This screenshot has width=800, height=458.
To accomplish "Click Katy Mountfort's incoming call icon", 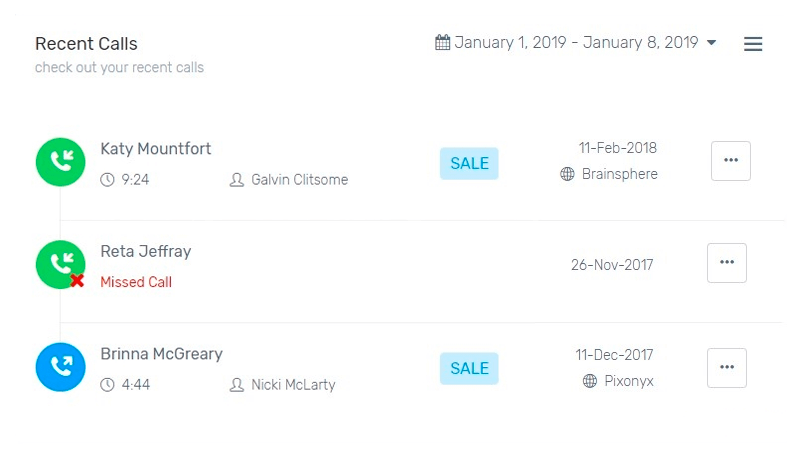I will point(61,162).
